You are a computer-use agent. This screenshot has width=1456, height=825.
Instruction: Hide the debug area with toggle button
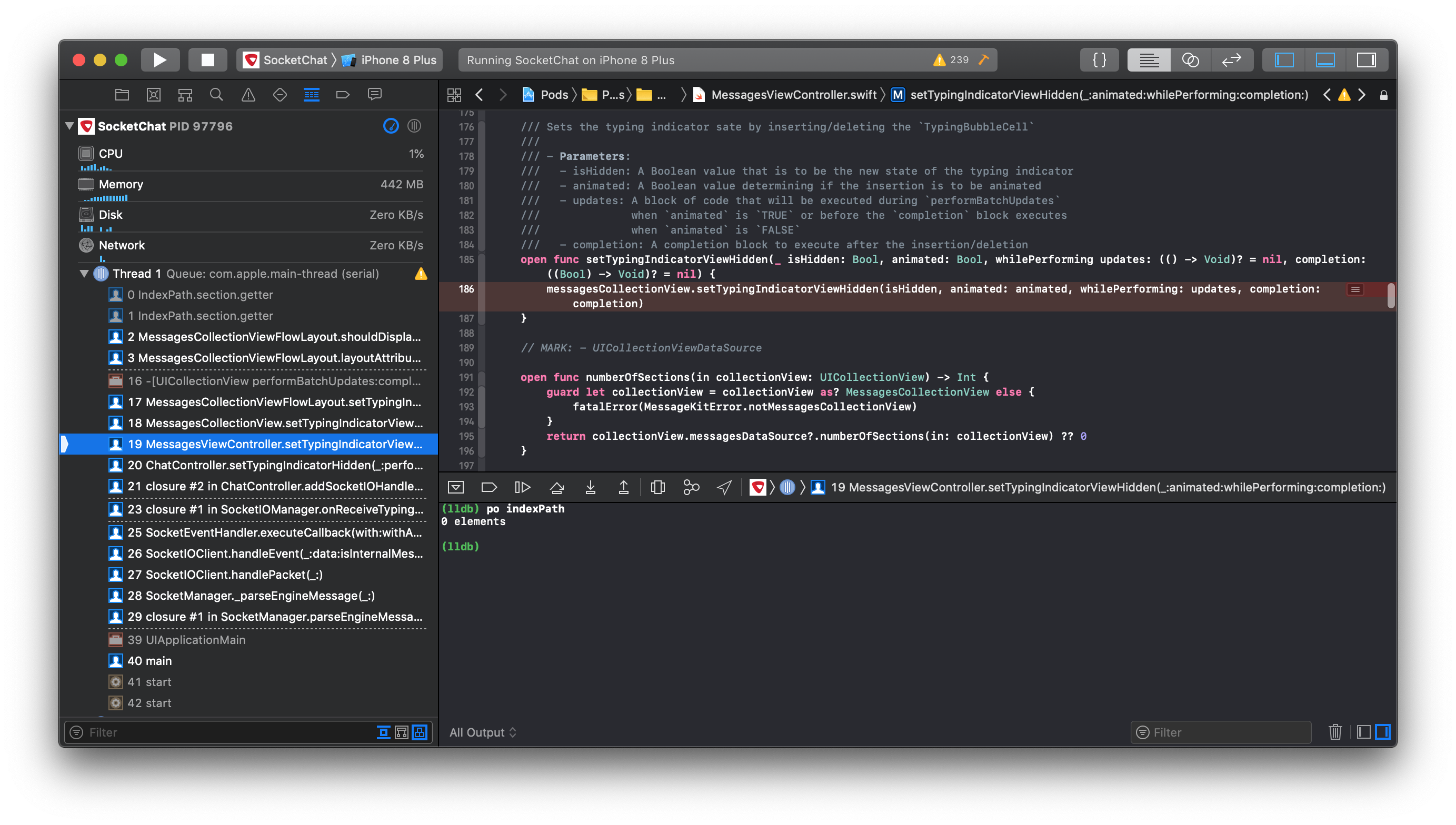click(x=456, y=487)
